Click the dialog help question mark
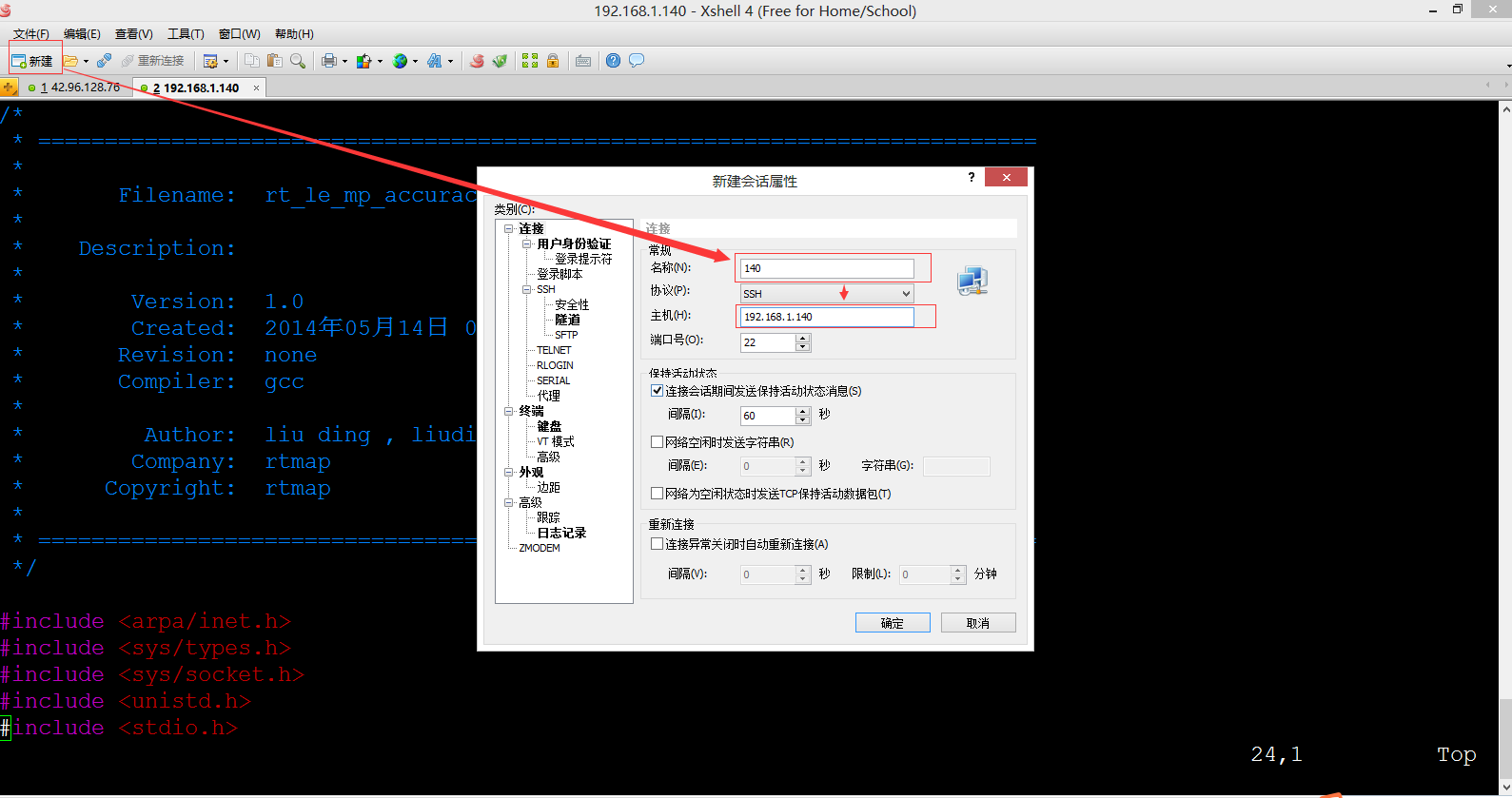The height and width of the screenshot is (798, 1512). 972,177
